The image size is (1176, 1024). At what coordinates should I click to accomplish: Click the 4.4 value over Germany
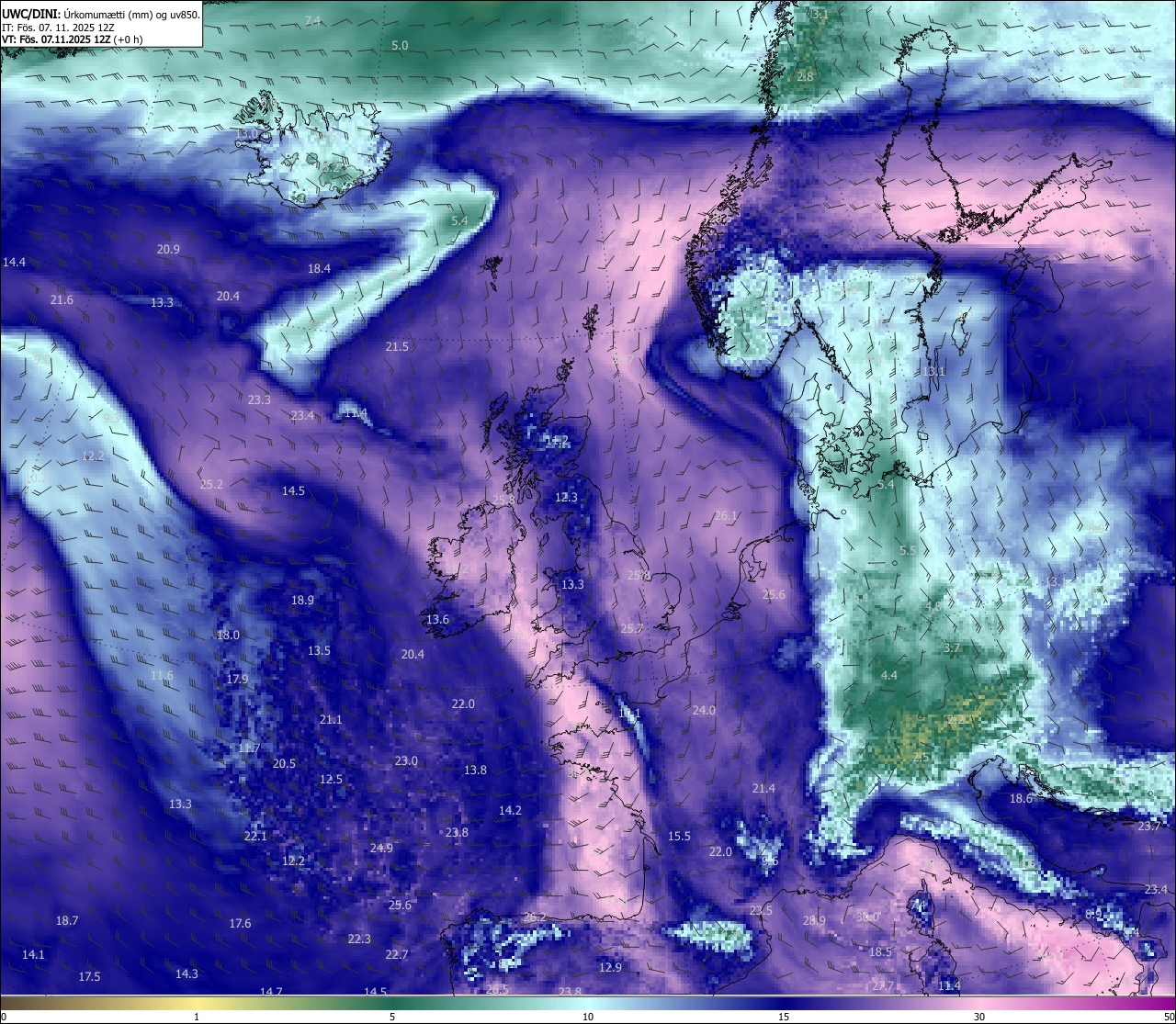tap(888, 675)
